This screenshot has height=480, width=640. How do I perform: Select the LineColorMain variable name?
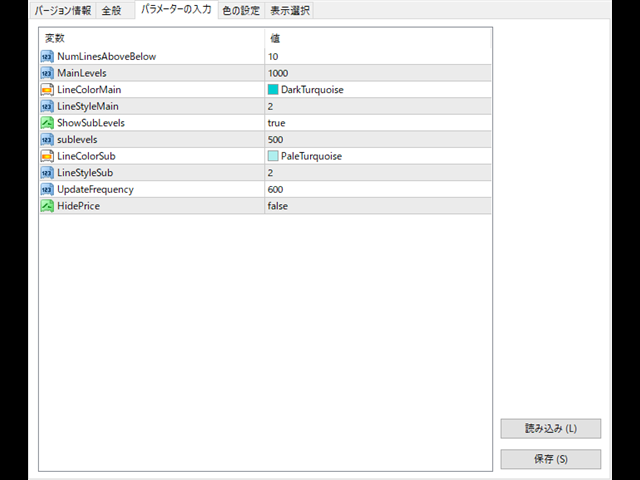click(x=89, y=89)
